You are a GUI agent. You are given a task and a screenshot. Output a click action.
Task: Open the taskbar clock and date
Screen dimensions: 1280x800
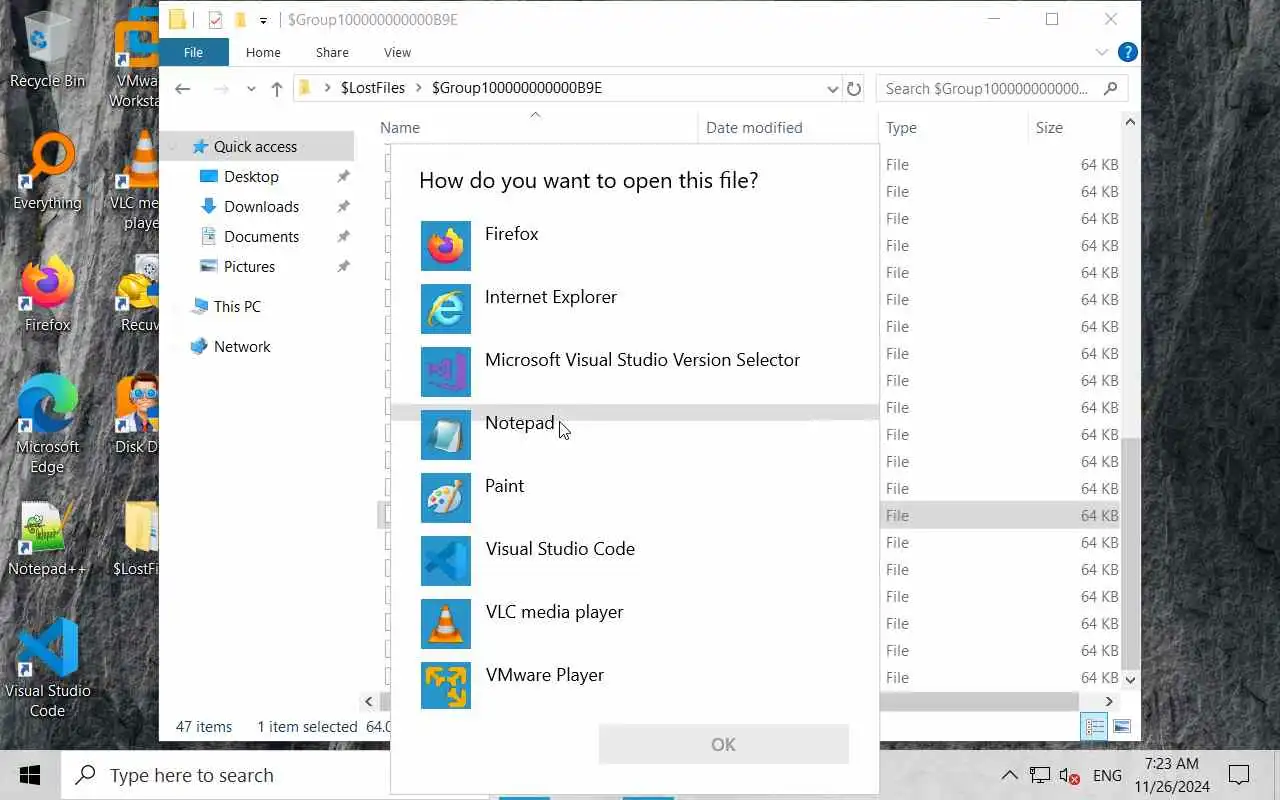1172,775
